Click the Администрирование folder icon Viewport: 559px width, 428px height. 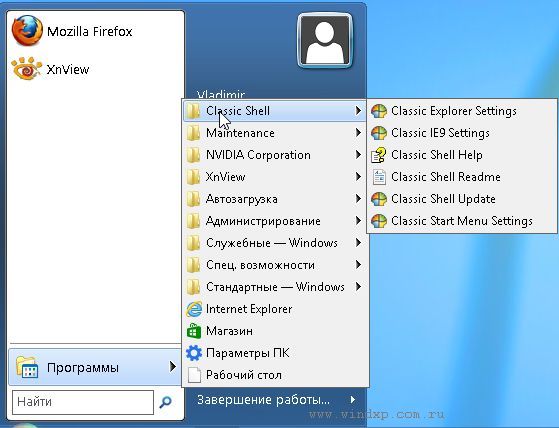194,221
